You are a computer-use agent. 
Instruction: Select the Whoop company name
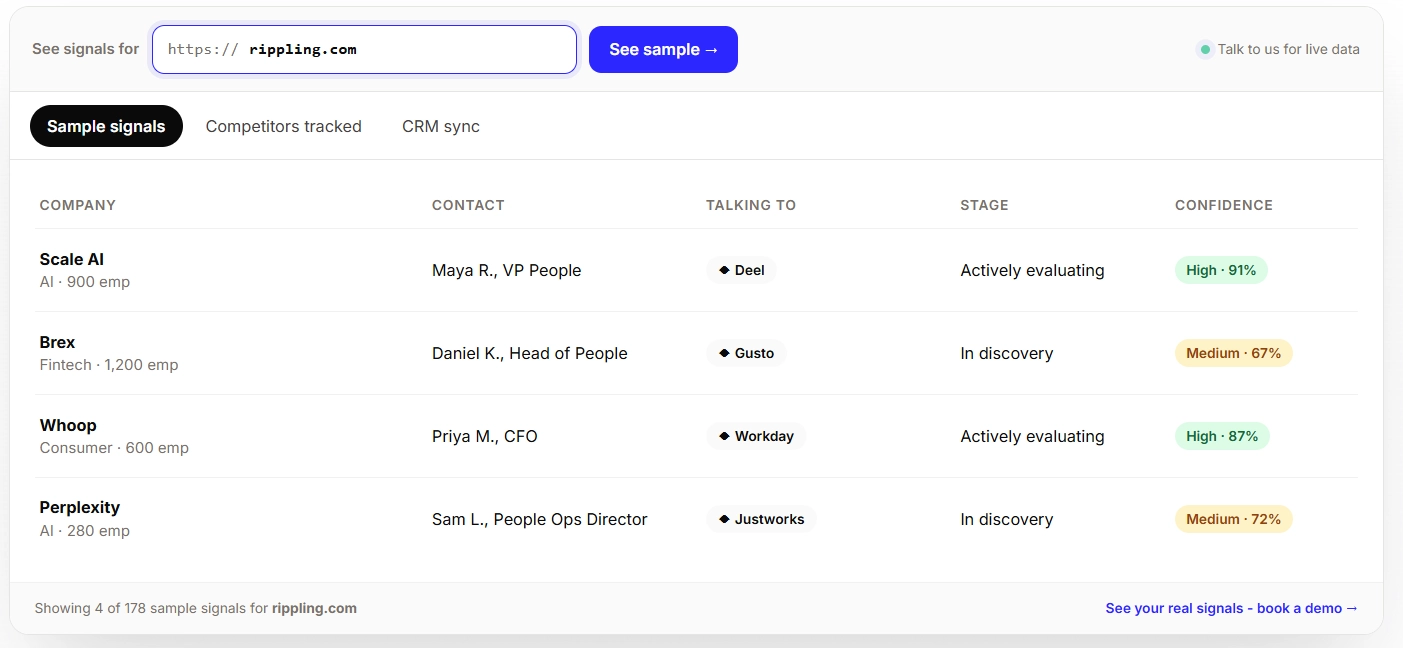pos(68,425)
